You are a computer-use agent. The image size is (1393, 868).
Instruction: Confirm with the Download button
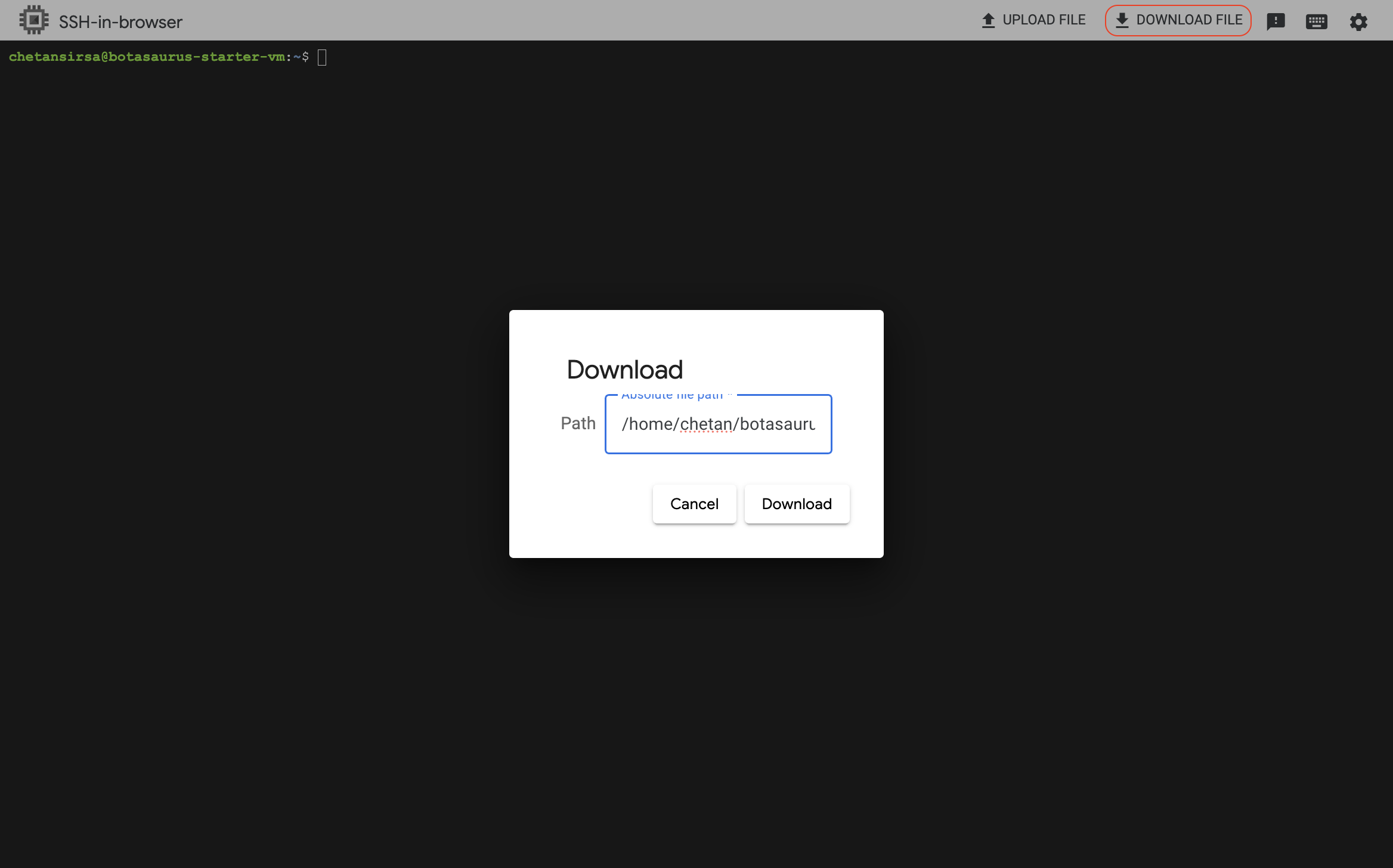pyautogui.click(x=797, y=504)
